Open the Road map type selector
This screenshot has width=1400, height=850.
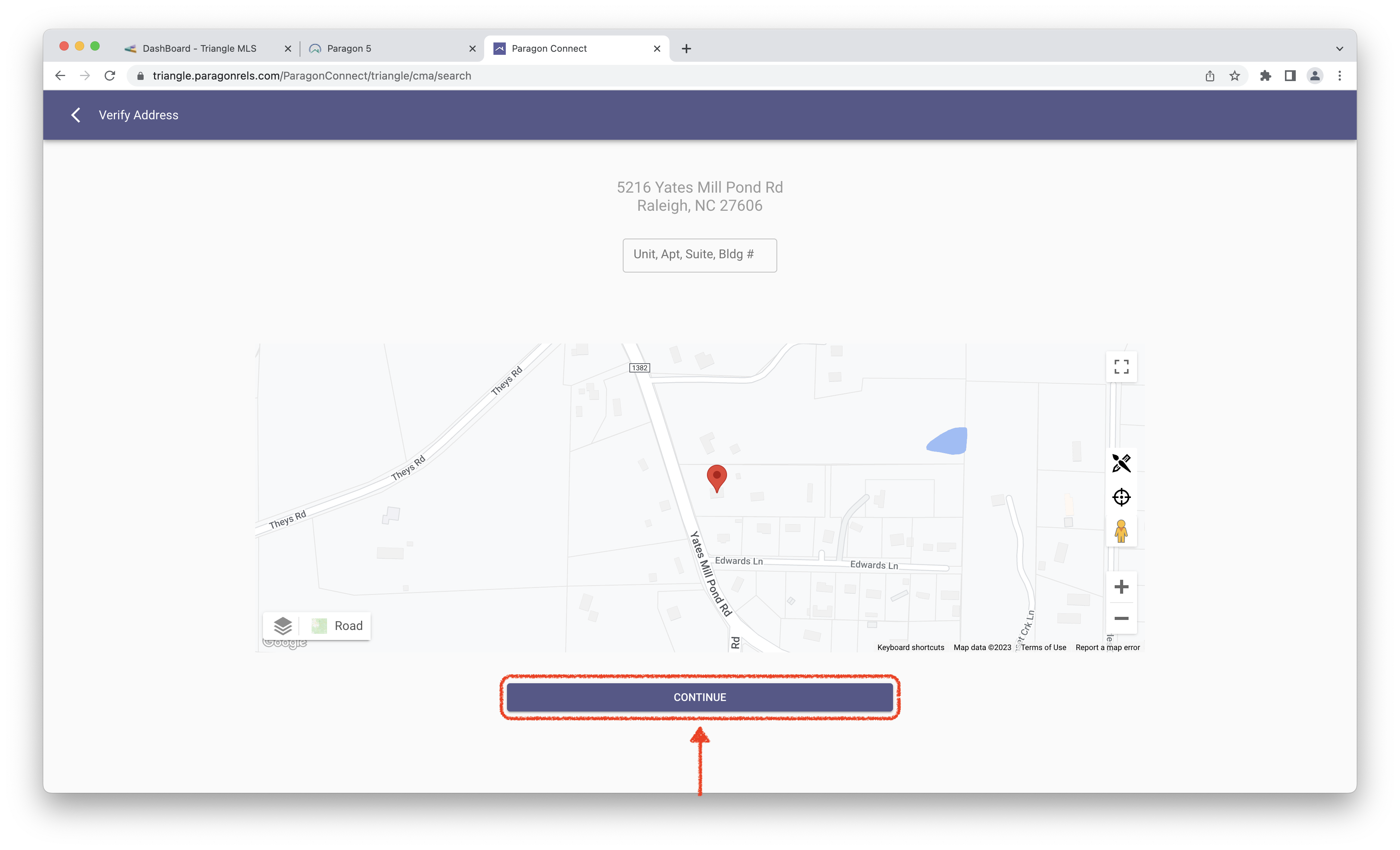pos(337,626)
